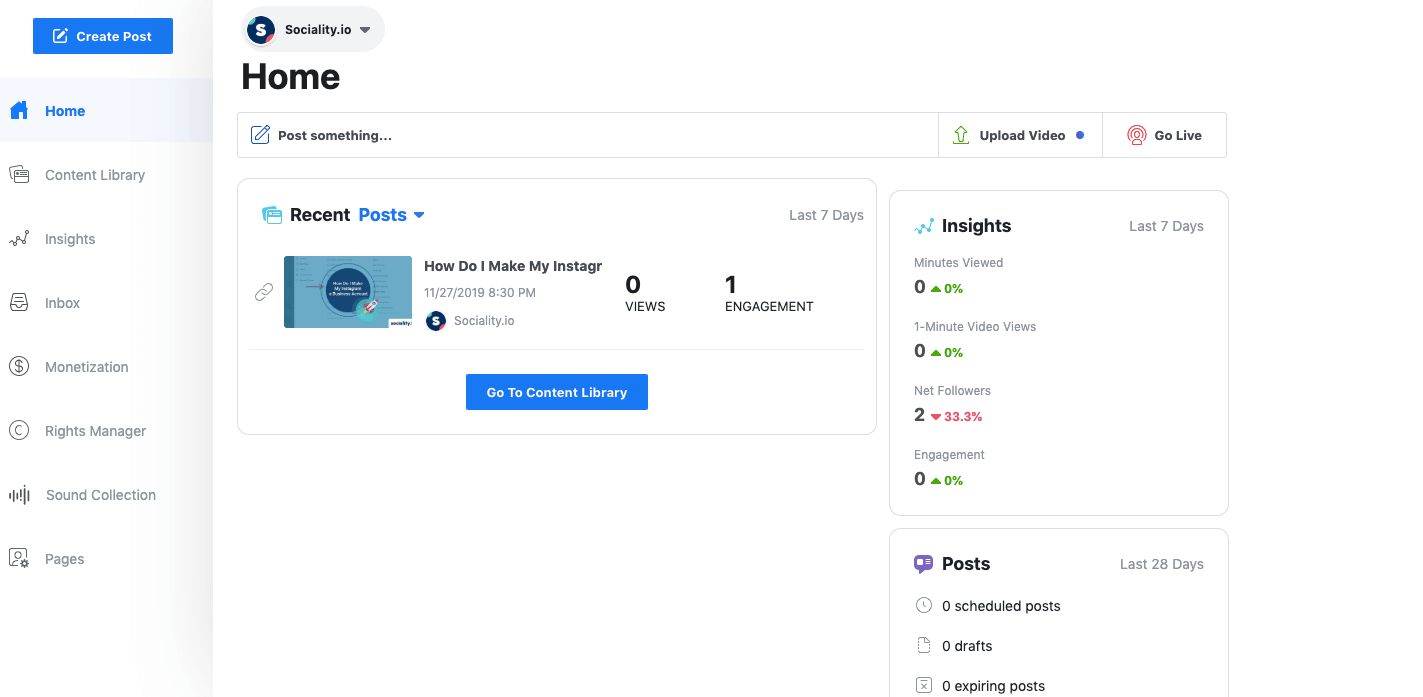The image size is (1423, 697).
Task: Open the Pages icon in the sidebar
Action: tap(19, 558)
